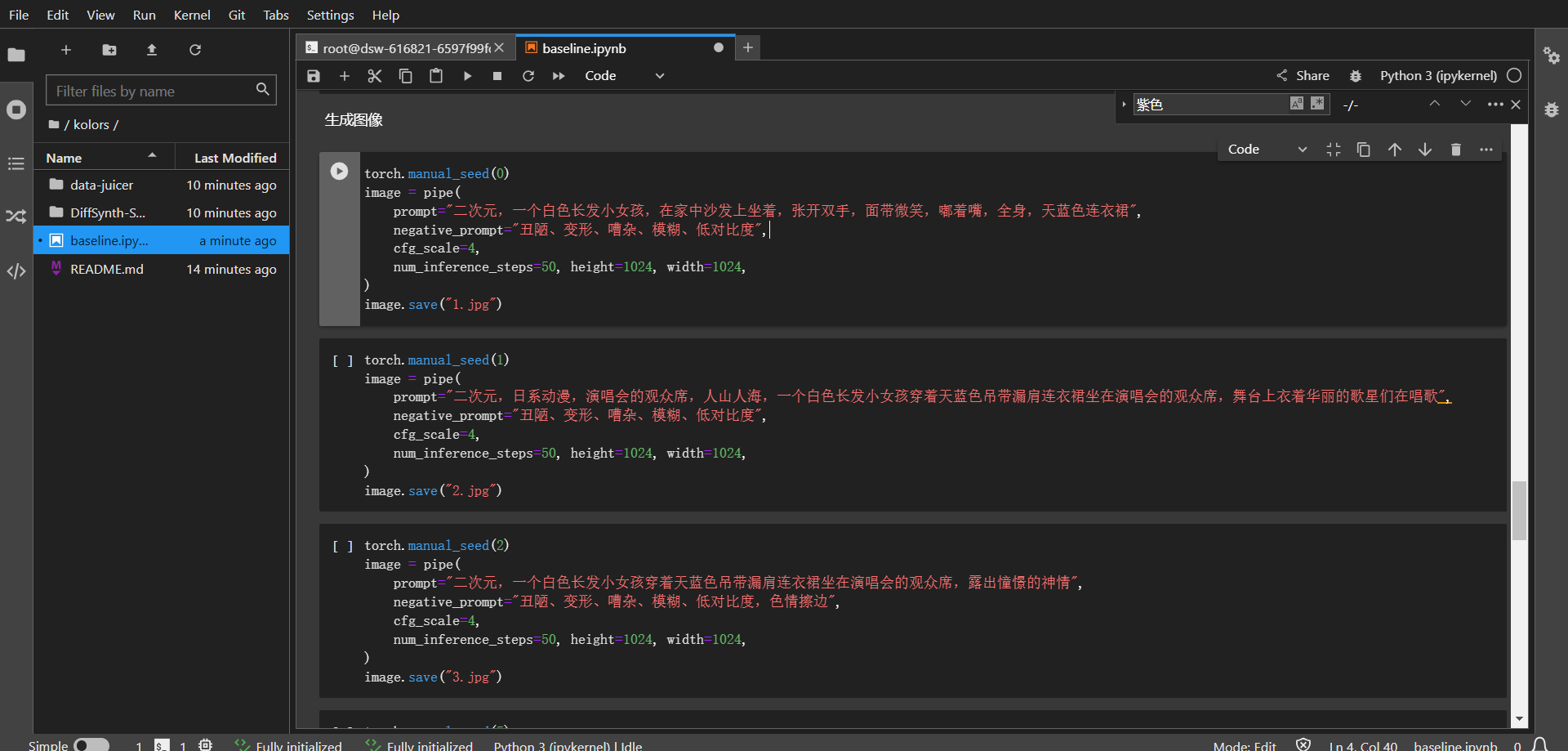
Task: Close the search box
Action: 1516,105
